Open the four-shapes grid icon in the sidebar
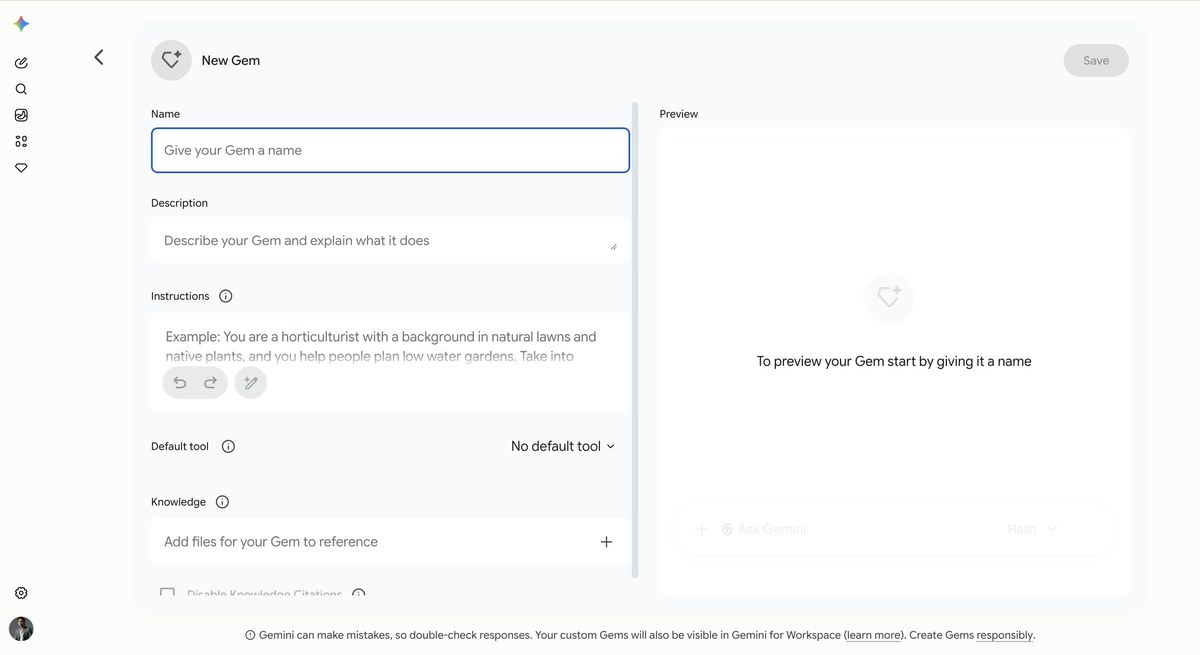The image size is (1200, 655). (x=21, y=142)
